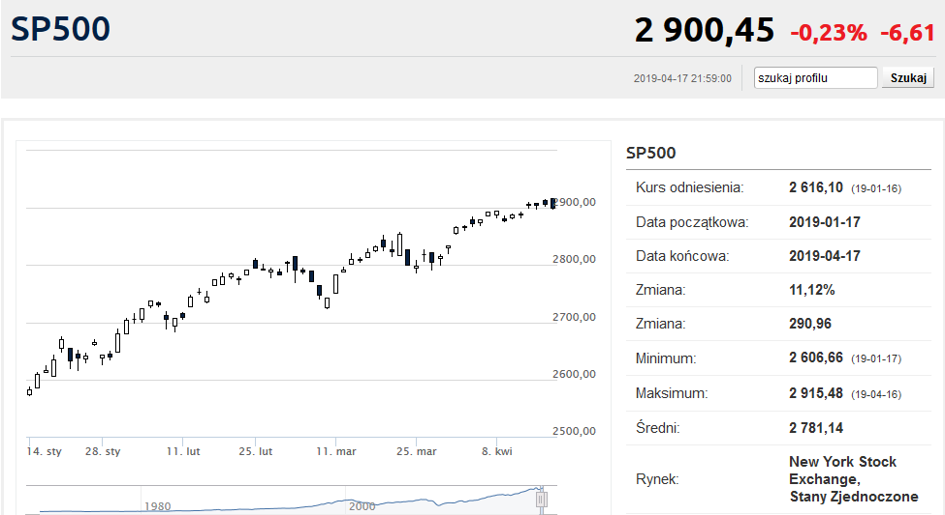Click the Data początkowa 2019-01-17 value

(824, 222)
